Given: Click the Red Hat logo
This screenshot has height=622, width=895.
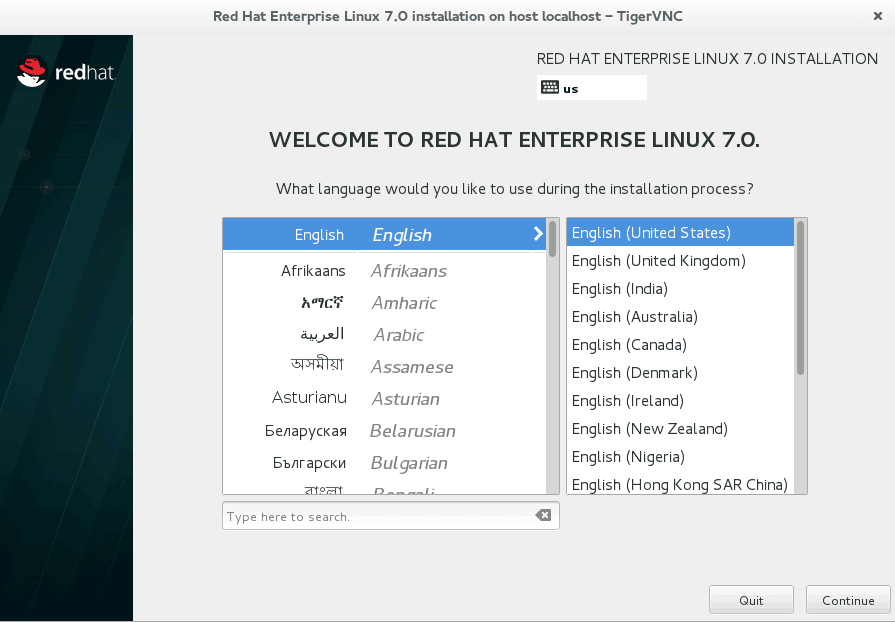Looking at the screenshot, I should (66, 71).
